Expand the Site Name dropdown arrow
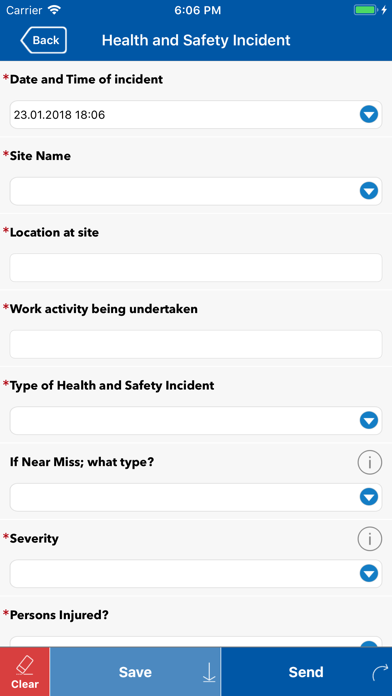392x696 pixels. 368,191
